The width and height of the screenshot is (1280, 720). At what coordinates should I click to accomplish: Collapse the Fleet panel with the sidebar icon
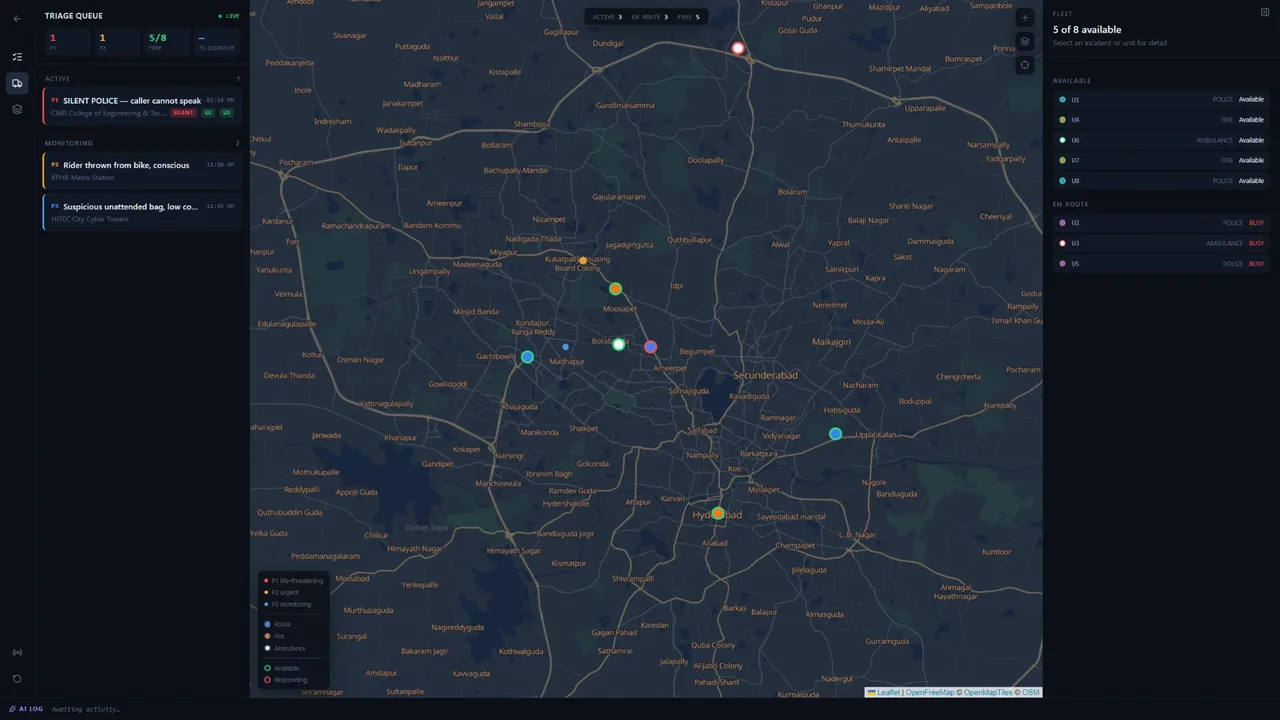point(1265,12)
